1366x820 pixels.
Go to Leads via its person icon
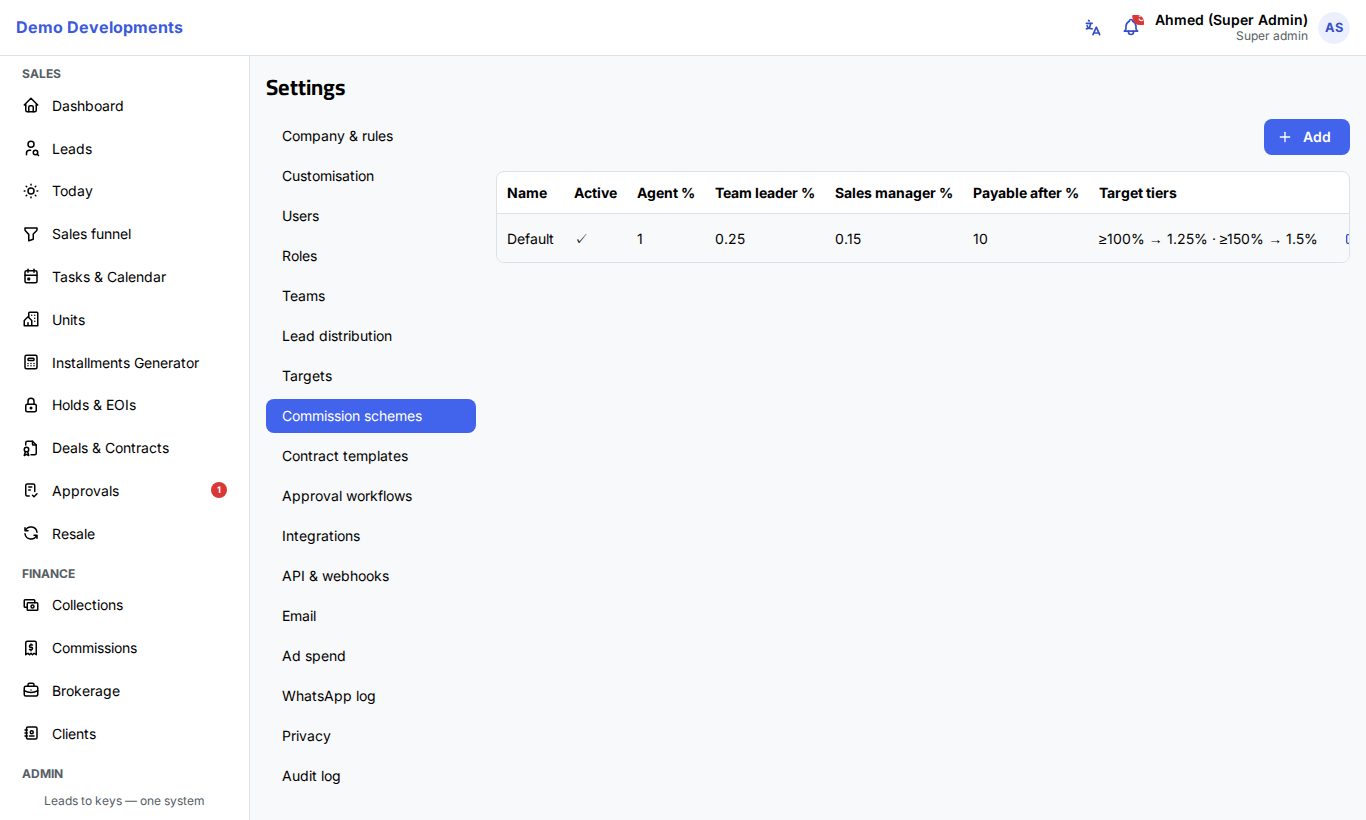pyautogui.click(x=31, y=149)
